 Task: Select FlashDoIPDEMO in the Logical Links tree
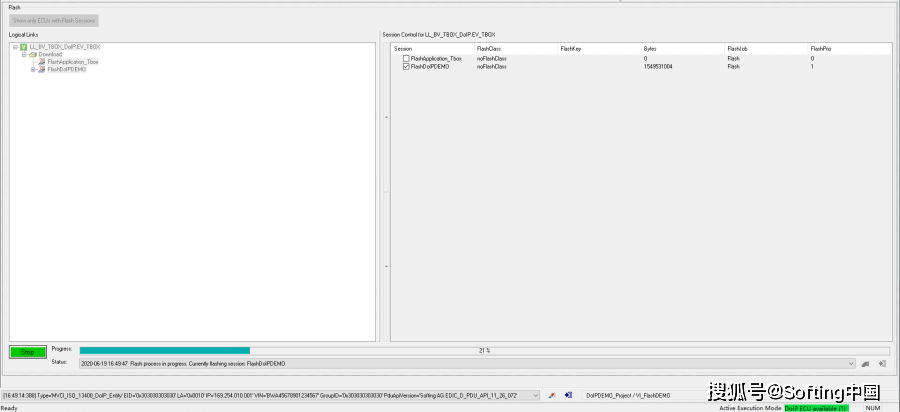[67, 69]
